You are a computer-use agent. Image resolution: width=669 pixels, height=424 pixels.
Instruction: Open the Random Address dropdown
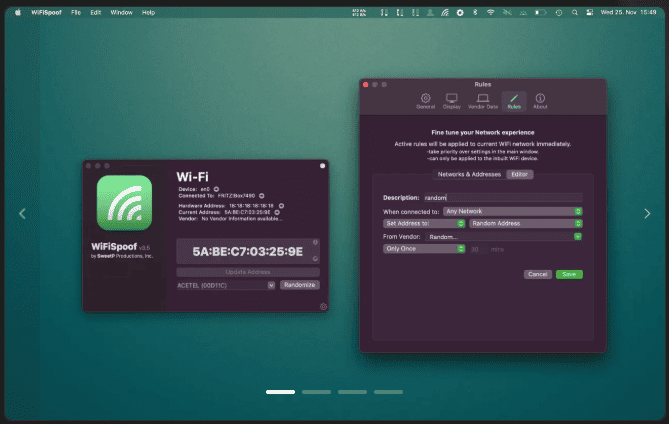pos(526,223)
